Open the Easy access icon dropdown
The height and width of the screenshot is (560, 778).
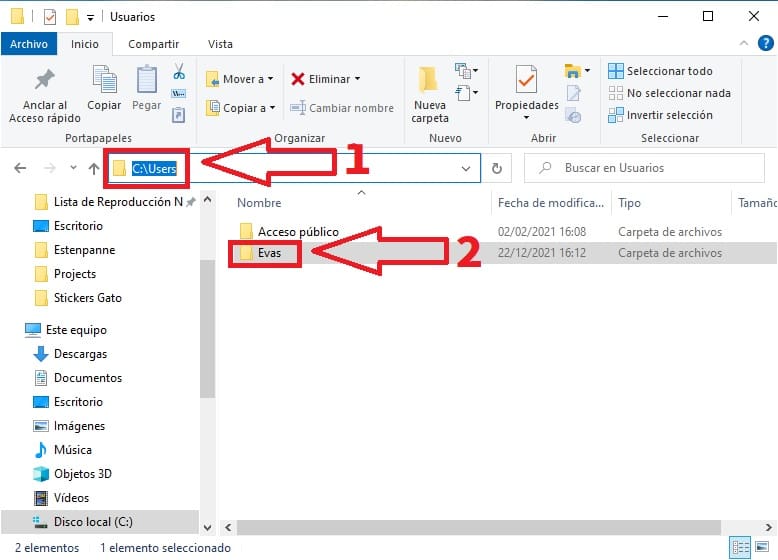coord(466,93)
